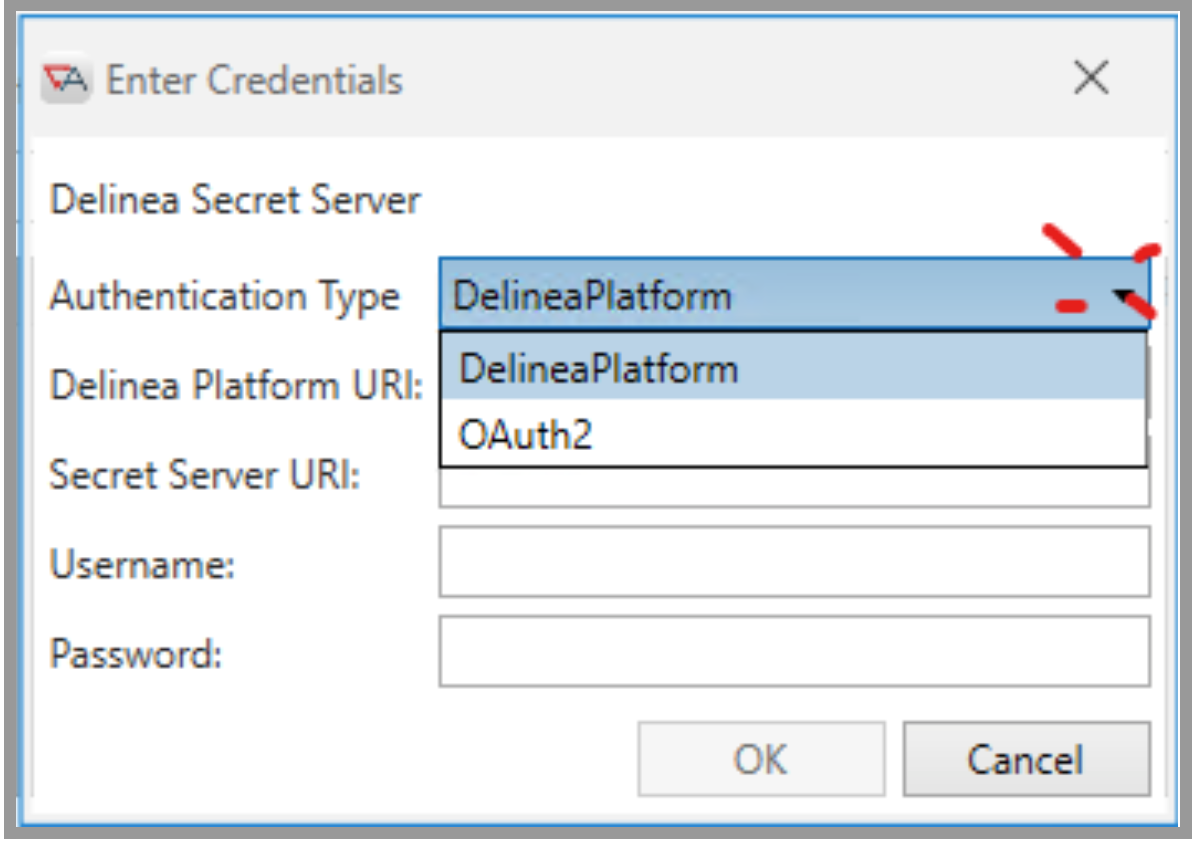Close the Enter Credentials dialog
The image size is (1192, 842).
(1090, 77)
